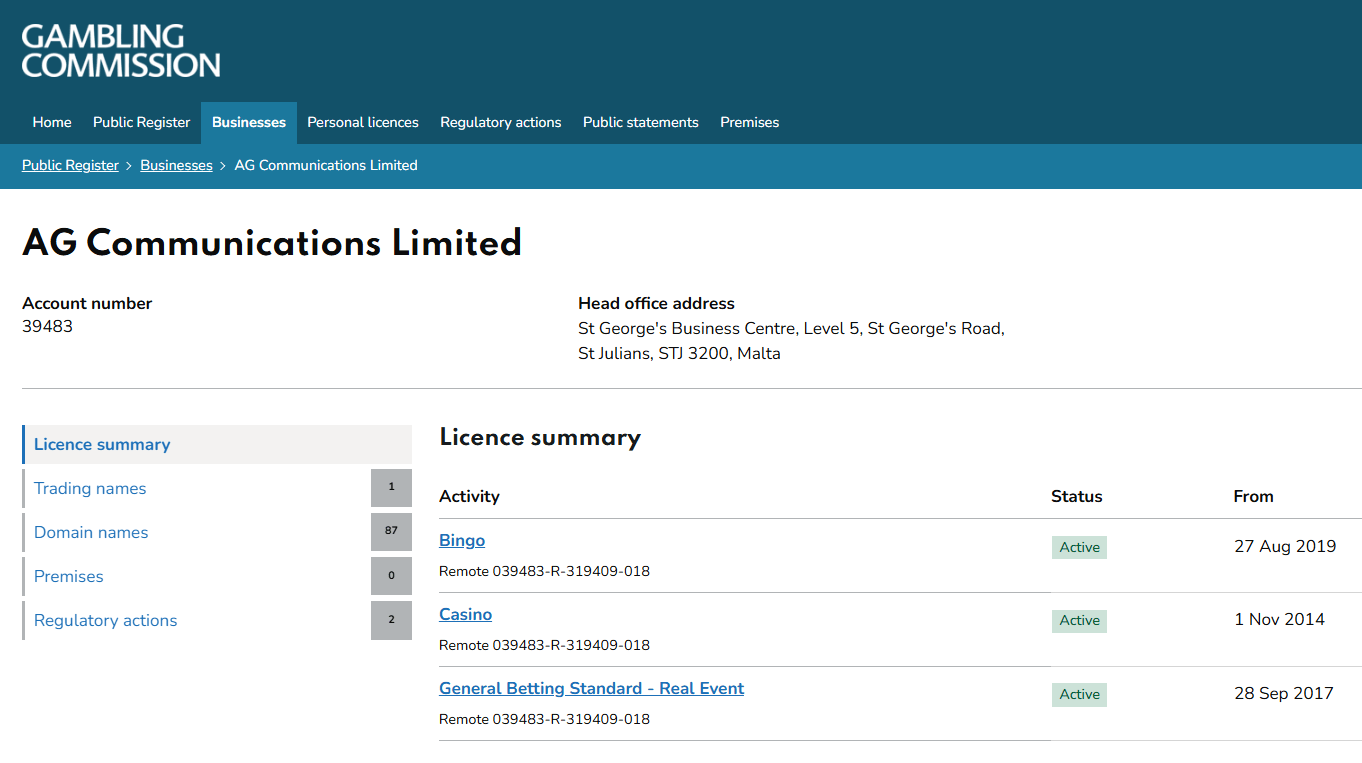Viewport: 1362px width, 763px height.
Task: Click the Gambling Commission logo
Action: pyautogui.click(x=121, y=51)
